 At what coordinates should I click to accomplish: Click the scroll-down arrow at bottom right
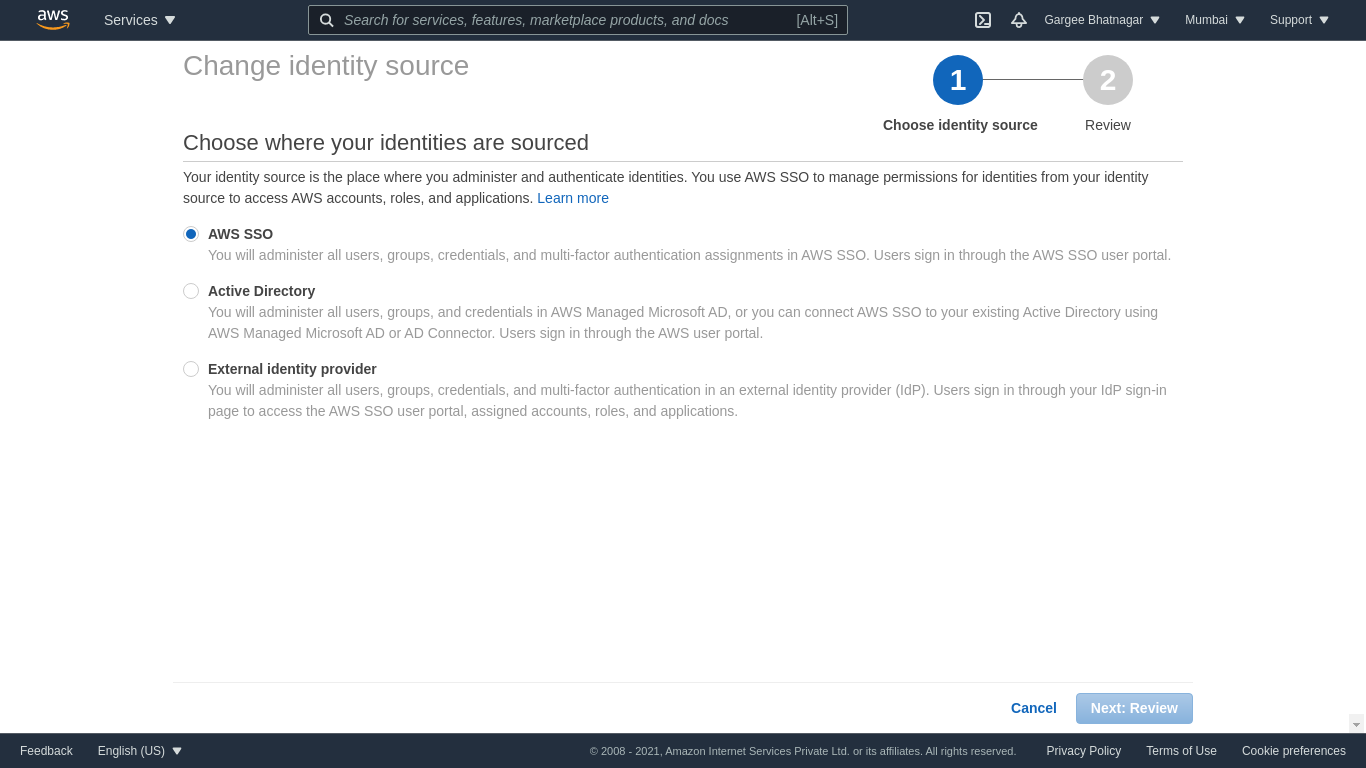[x=1356, y=724]
